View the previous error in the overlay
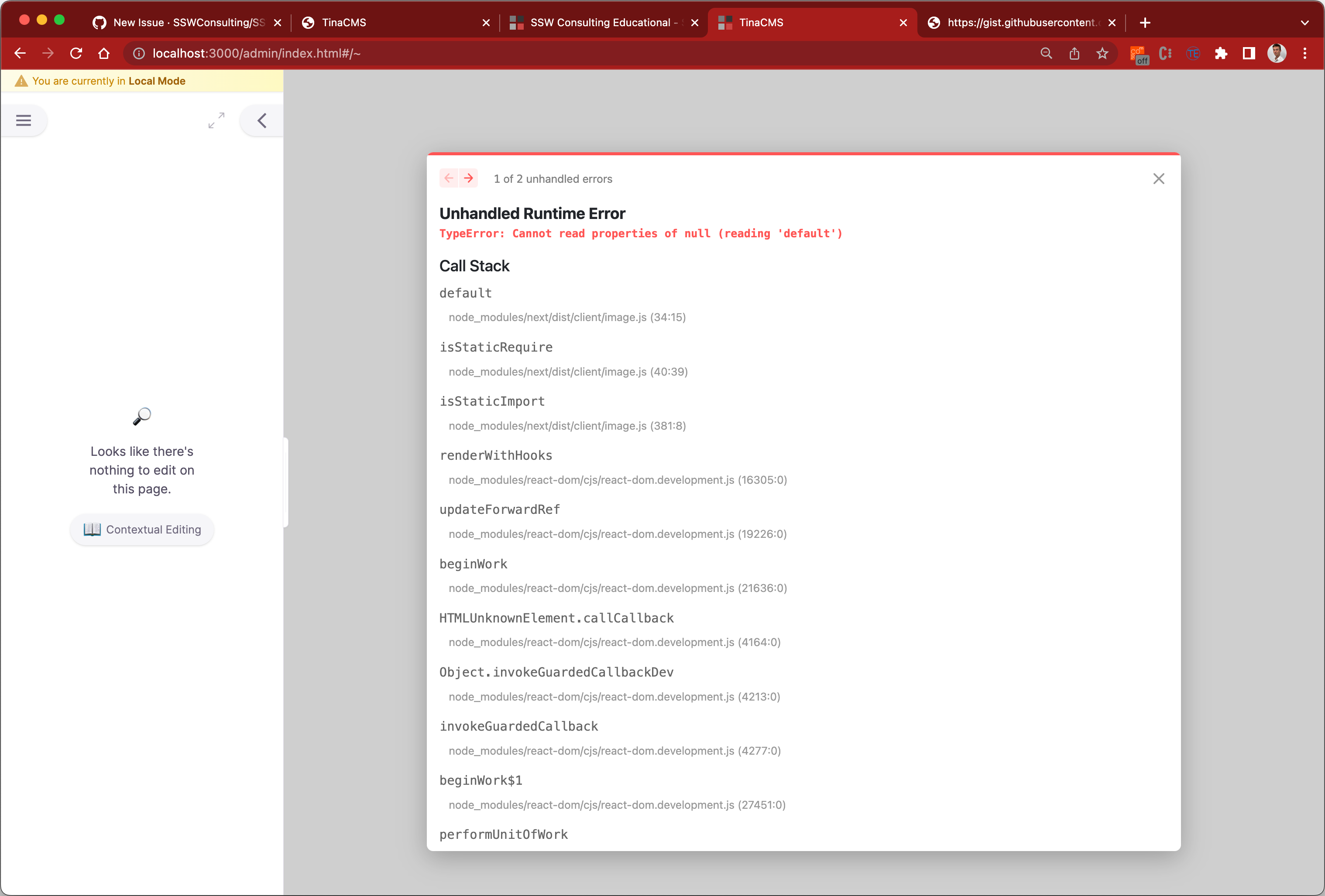This screenshot has height=896, width=1325. point(449,178)
